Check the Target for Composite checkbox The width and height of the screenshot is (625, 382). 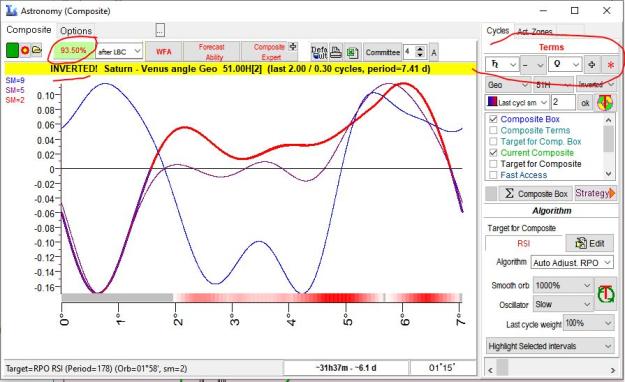(493, 163)
